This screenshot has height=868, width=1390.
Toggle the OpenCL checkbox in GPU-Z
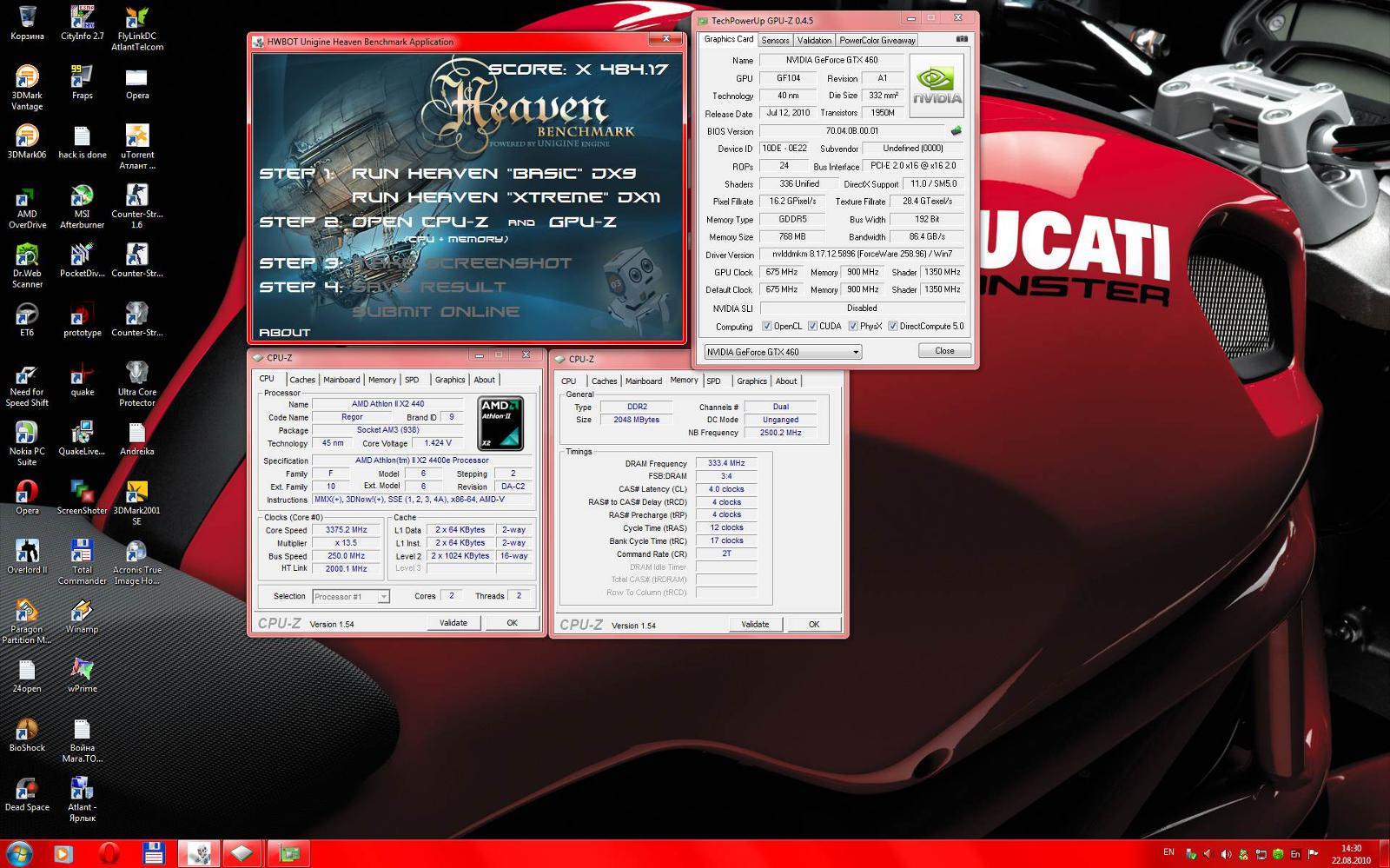[766, 327]
